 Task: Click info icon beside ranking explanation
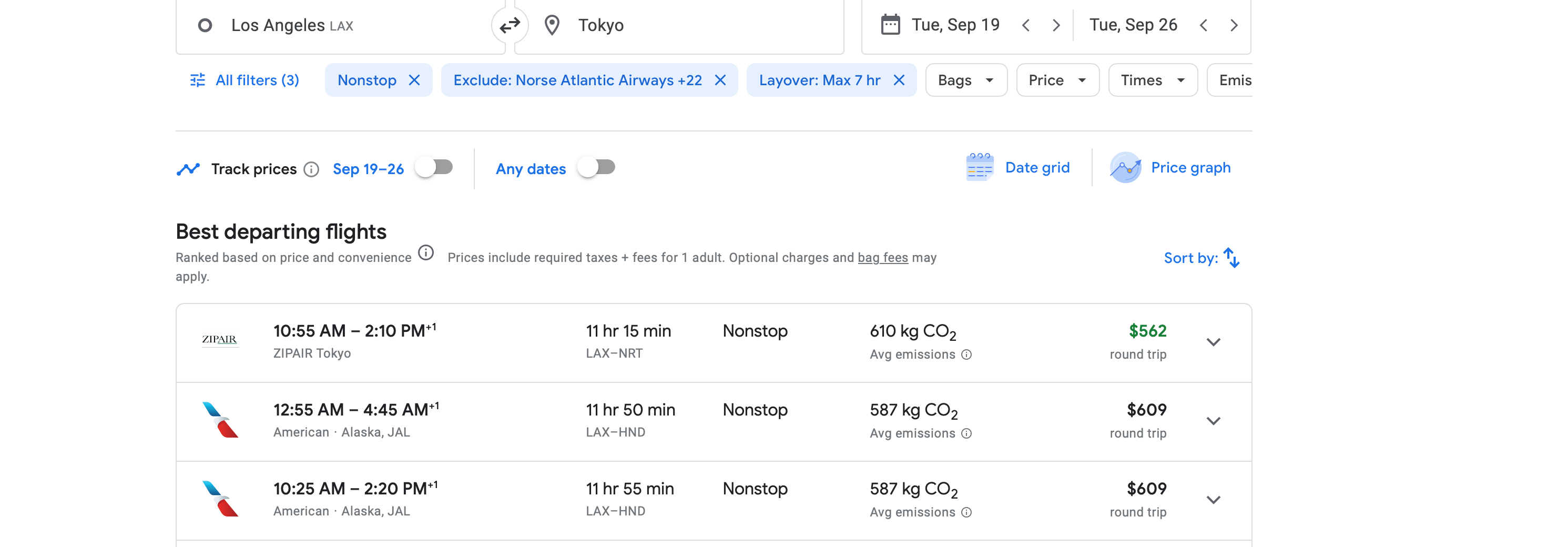tap(426, 253)
